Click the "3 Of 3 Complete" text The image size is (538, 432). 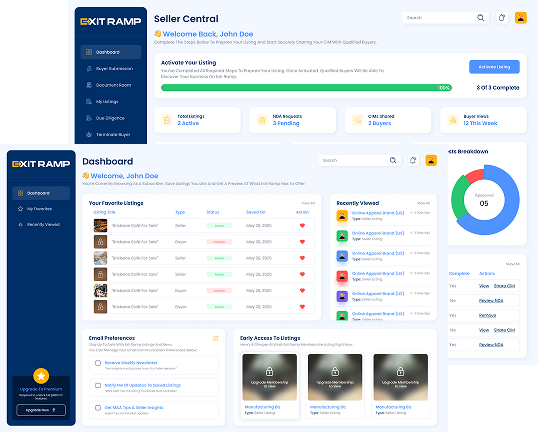[498, 88]
